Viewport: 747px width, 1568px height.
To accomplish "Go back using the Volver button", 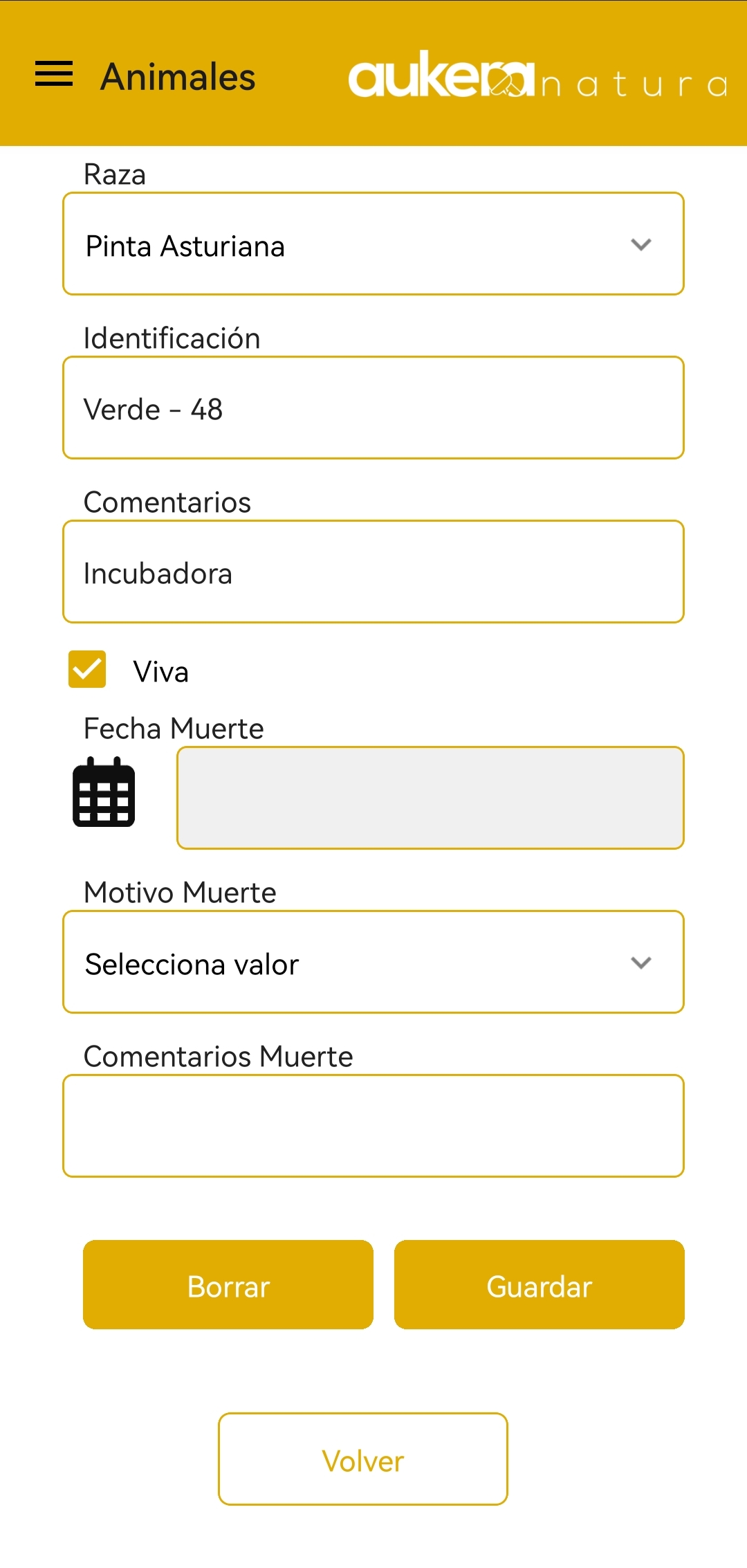I will click(363, 1459).
